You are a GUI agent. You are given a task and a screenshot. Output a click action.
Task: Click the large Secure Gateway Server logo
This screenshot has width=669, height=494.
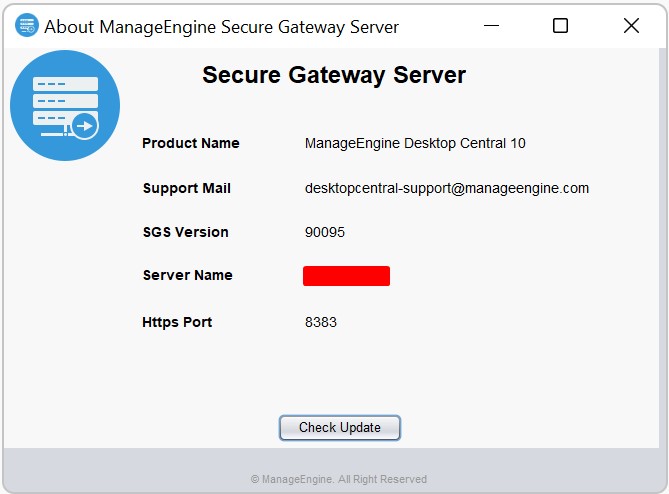(65, 105)
